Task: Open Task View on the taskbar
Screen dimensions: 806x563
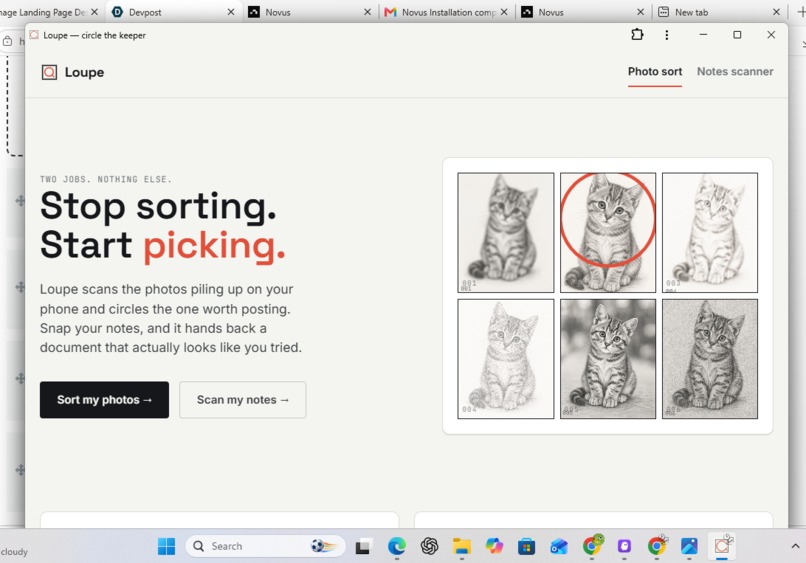Action: click(x=363, y=546)
